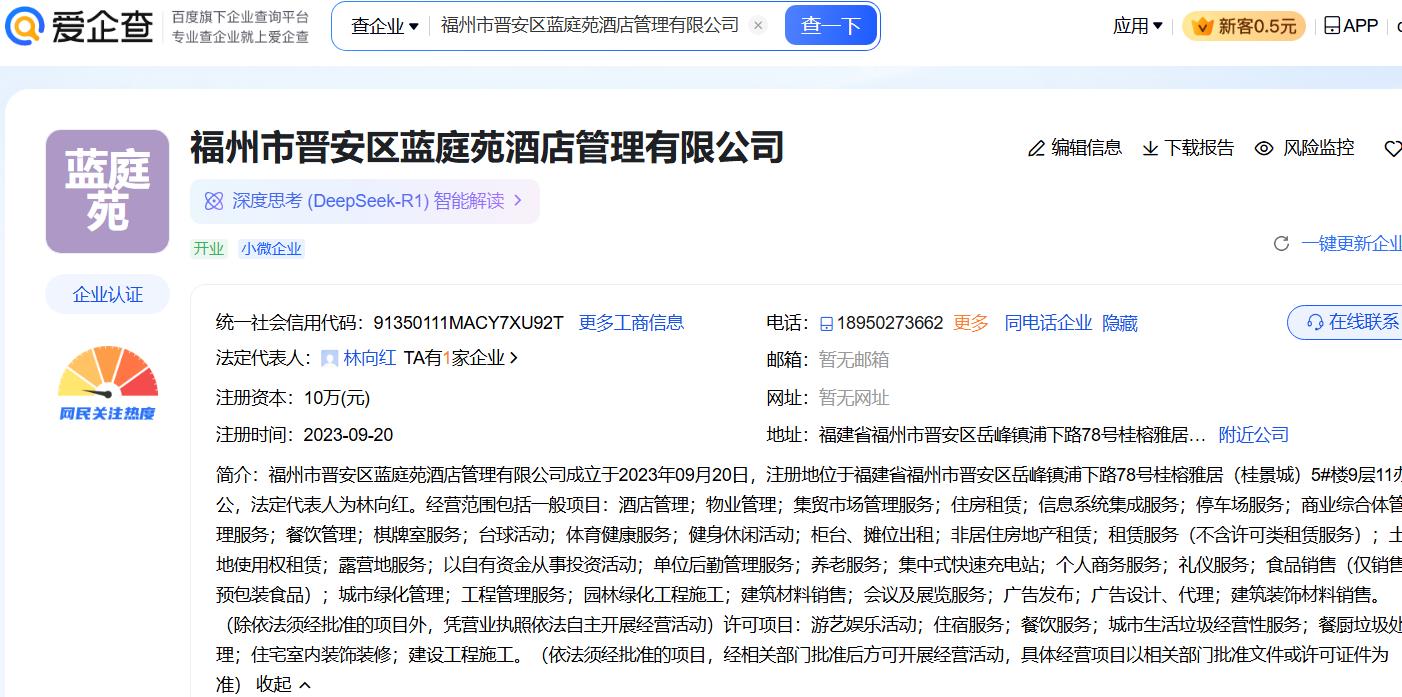Open the 应用 dropdown menu
The image size is (1402, 697).
click(x=1137, y=26)
